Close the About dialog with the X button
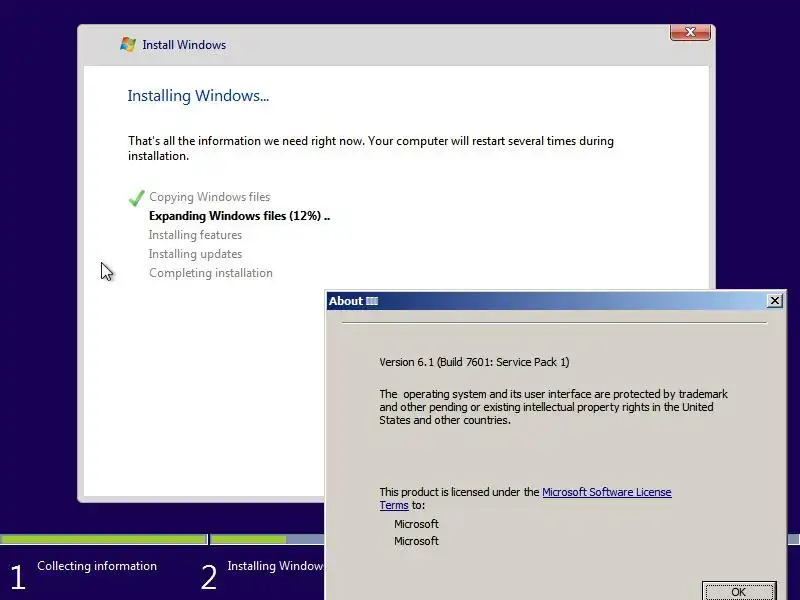 coord(774,301)
